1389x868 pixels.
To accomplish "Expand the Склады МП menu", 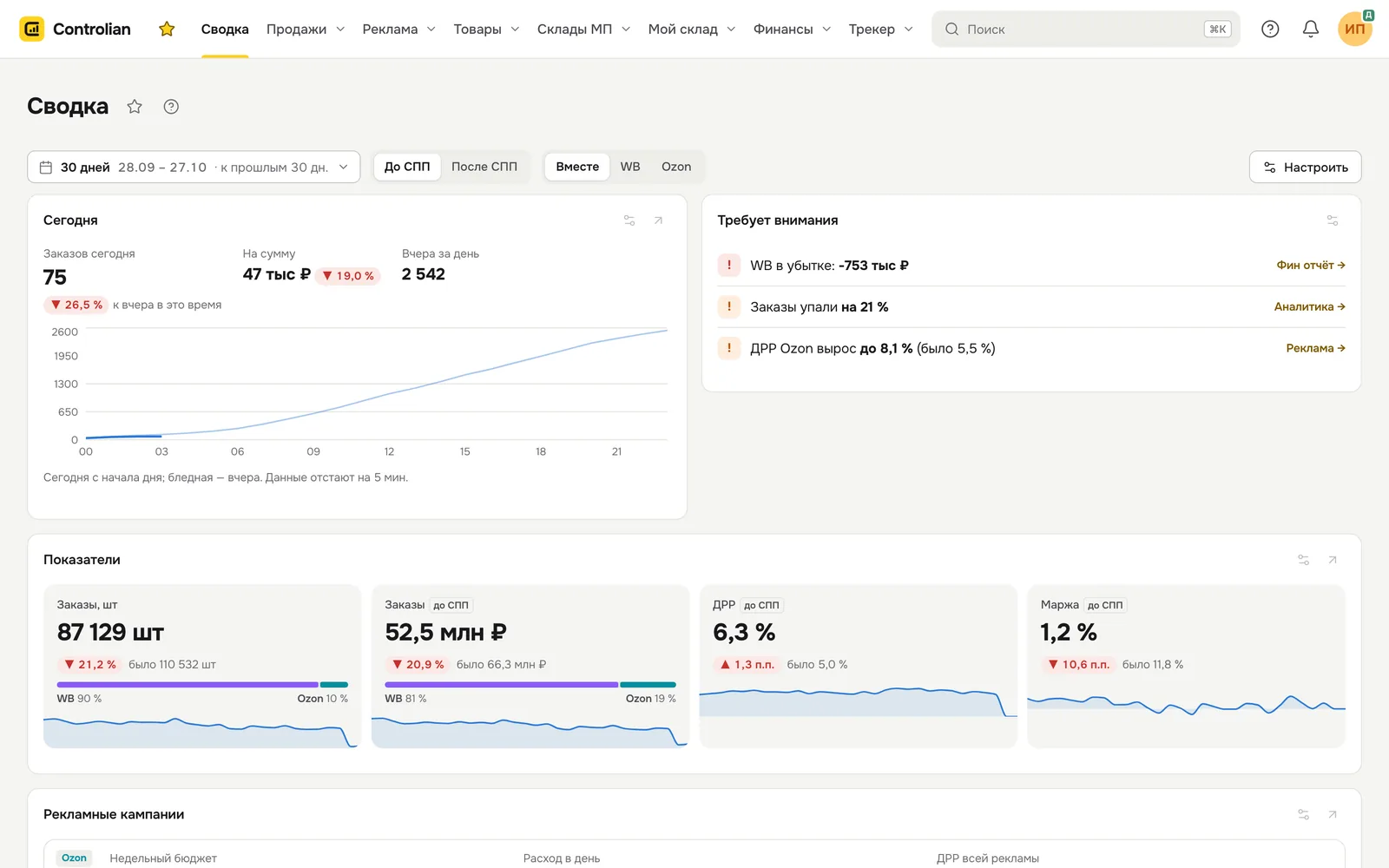I will click(583, 30).
